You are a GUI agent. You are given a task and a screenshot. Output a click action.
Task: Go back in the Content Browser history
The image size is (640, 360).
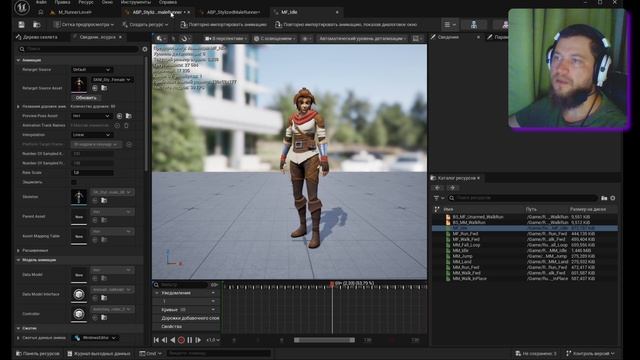pyautogui.click(x=438, y=188)
